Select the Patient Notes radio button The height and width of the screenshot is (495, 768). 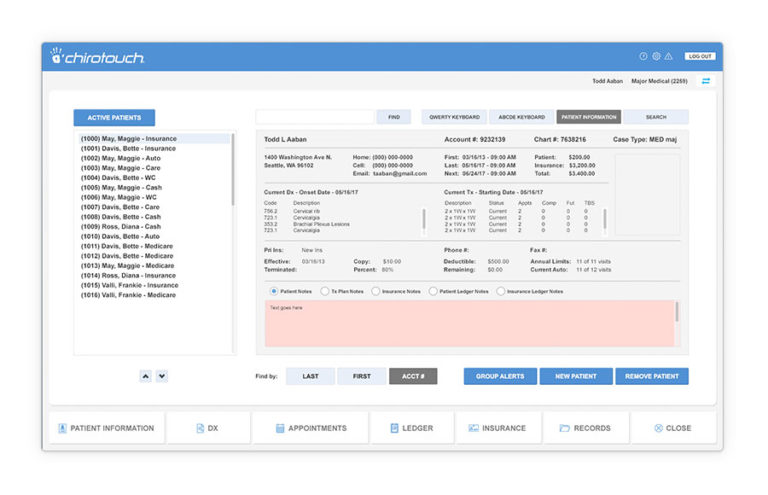pyautogui.click(x=274, y=291)
